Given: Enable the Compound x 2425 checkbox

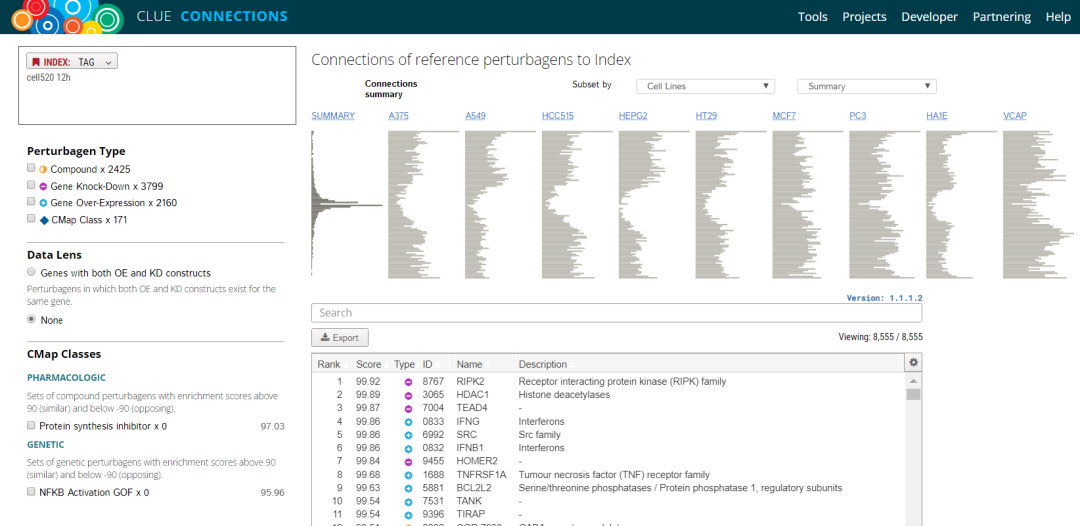Looking at the screenshot, I should pyautogui.click(x=32, y=169).
